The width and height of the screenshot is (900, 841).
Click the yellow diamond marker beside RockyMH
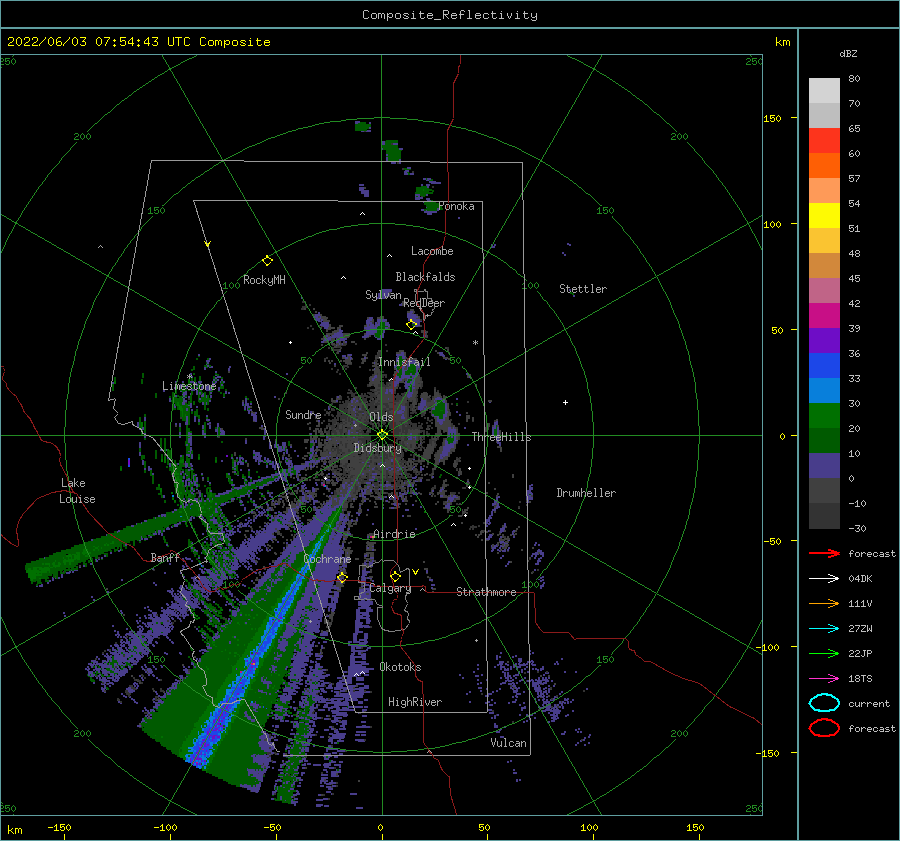click(x=267, y=261)
